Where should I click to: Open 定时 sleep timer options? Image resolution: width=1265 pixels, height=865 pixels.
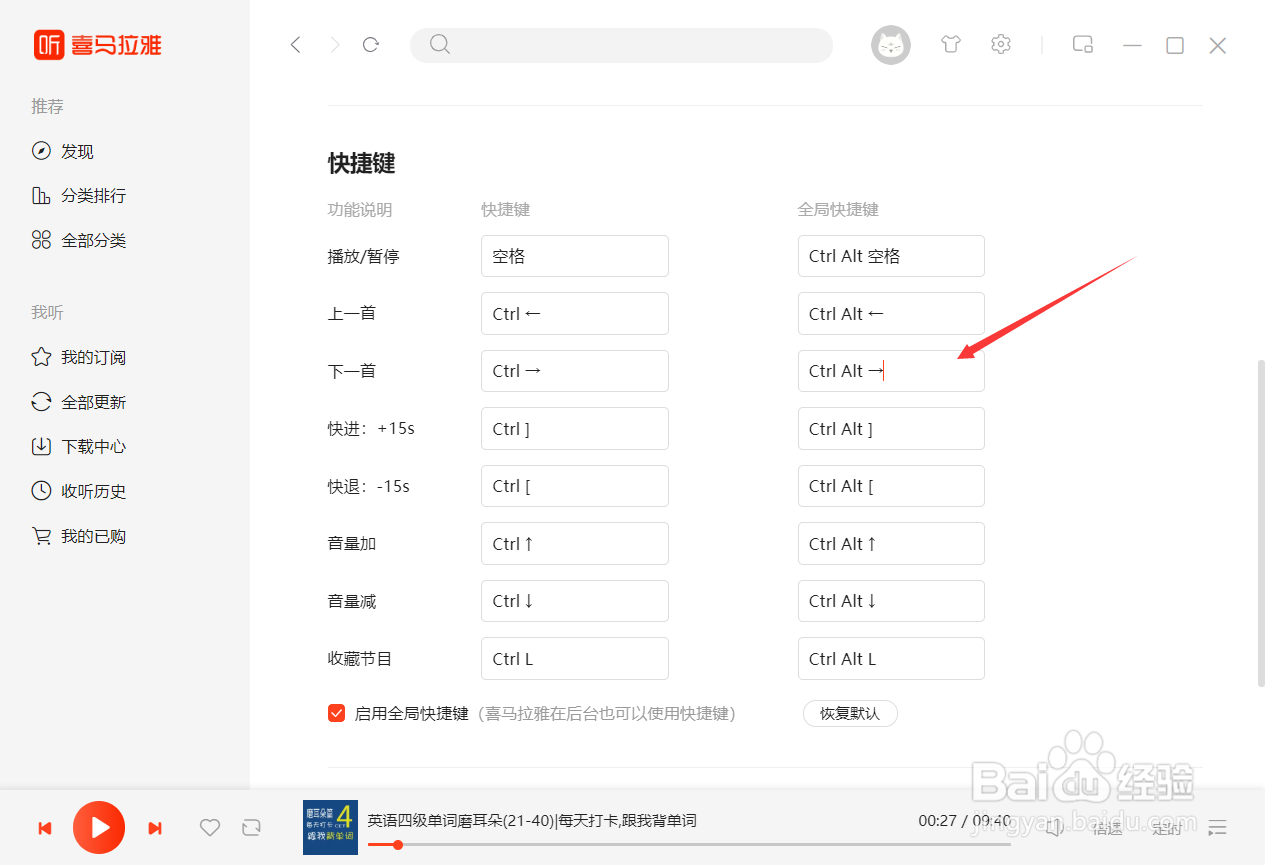(1168, 828)
